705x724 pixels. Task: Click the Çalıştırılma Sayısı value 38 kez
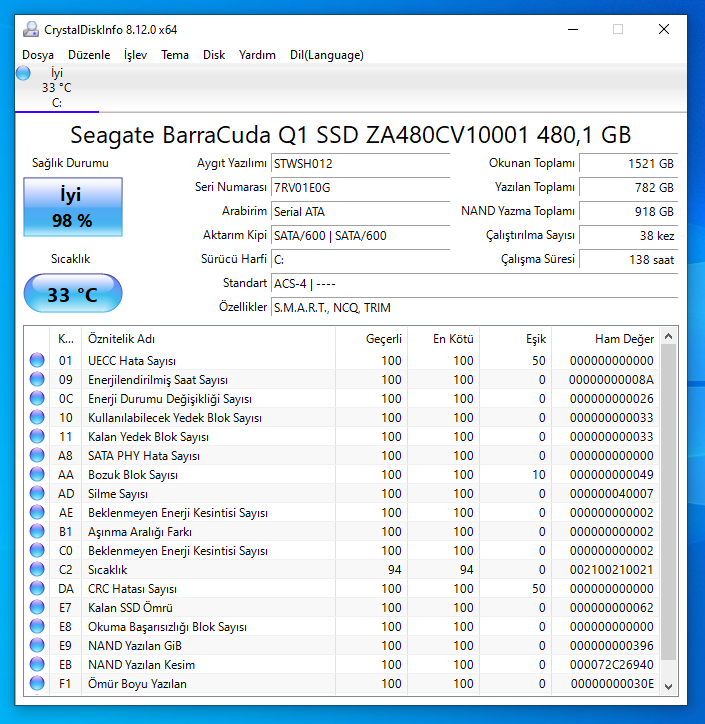pyautogui.click(x=628, y=236)
